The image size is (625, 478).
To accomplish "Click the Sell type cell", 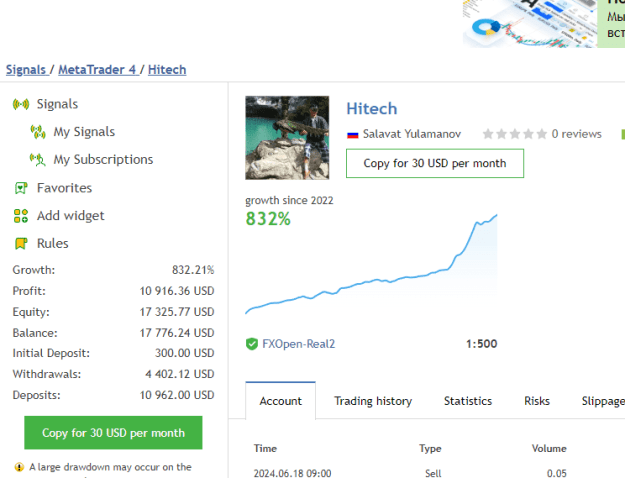I will click(433, 473).
